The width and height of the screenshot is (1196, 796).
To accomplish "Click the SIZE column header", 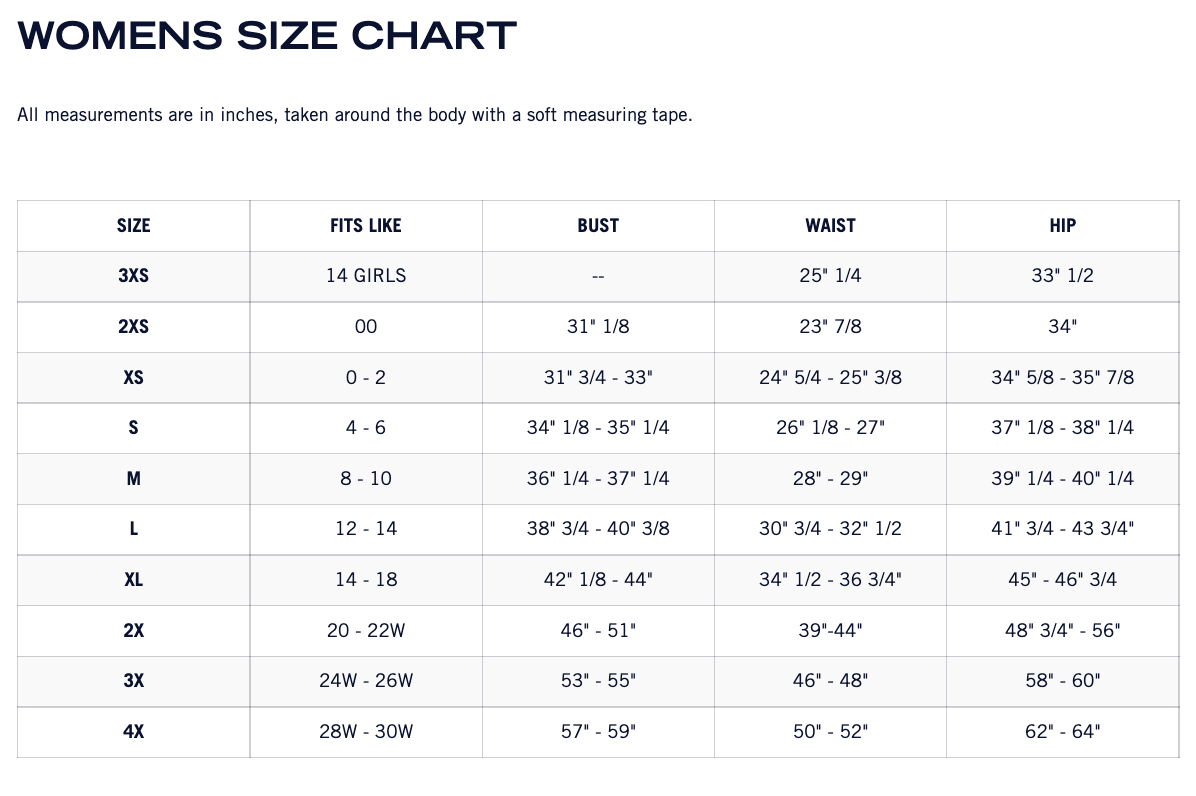I will tap(133, 226).
